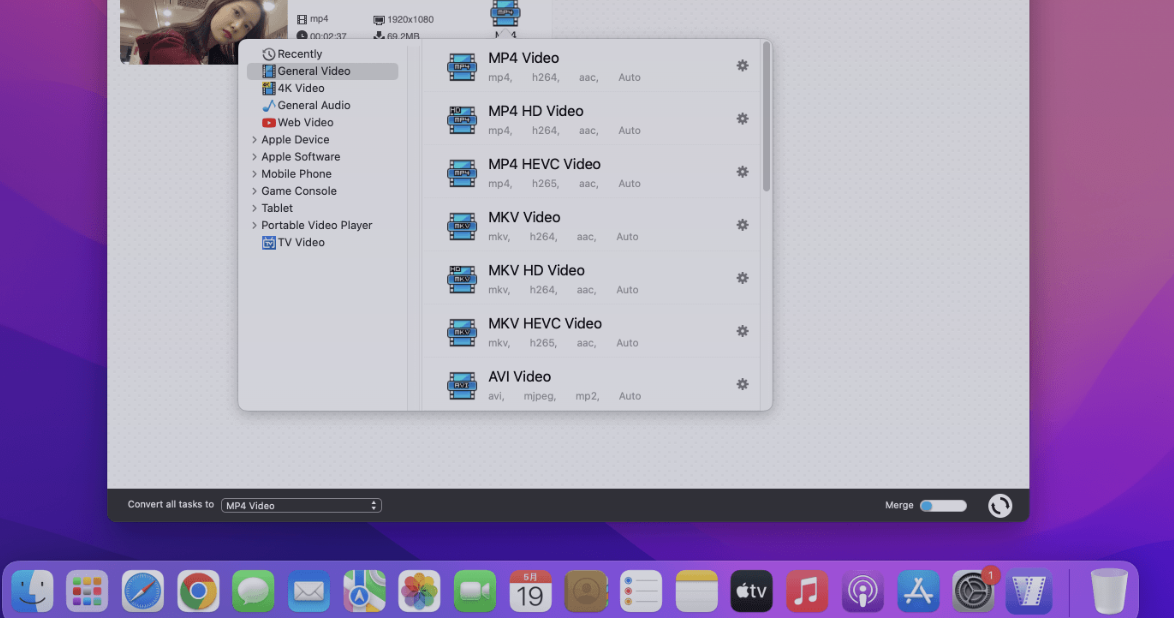
Task: Open FaceTime from the Dock
Action: click(475, 591)
